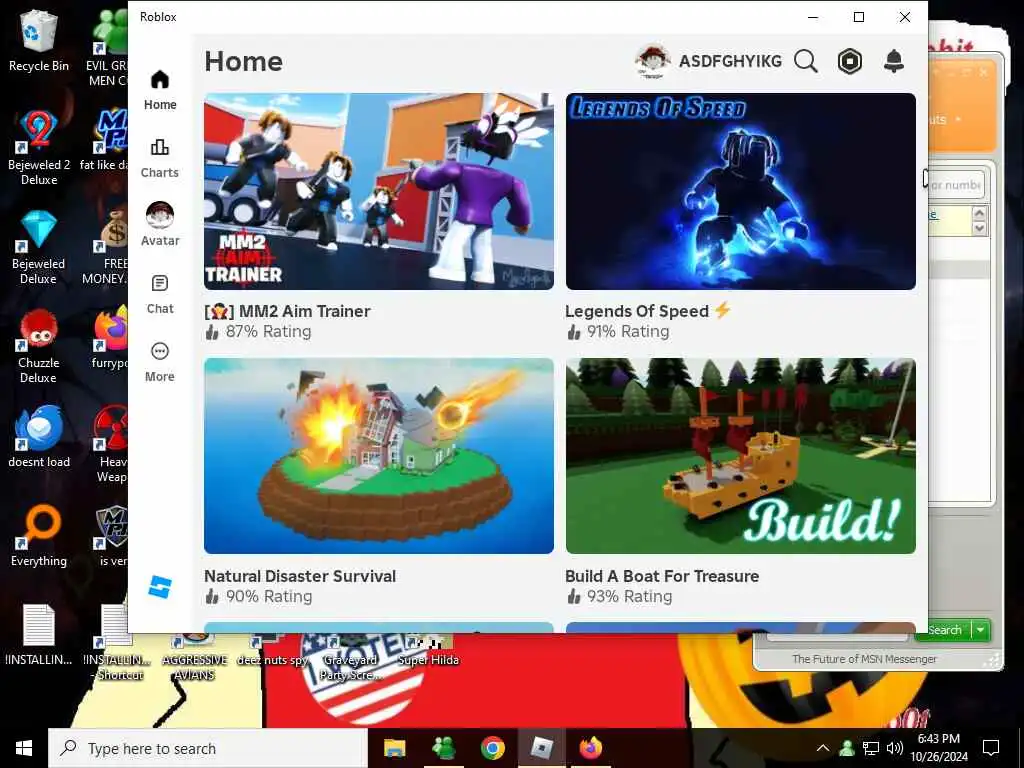1024x768 pixels.
Task: Click the search magnifier in the Roblox header
Action: click(806, 61)
